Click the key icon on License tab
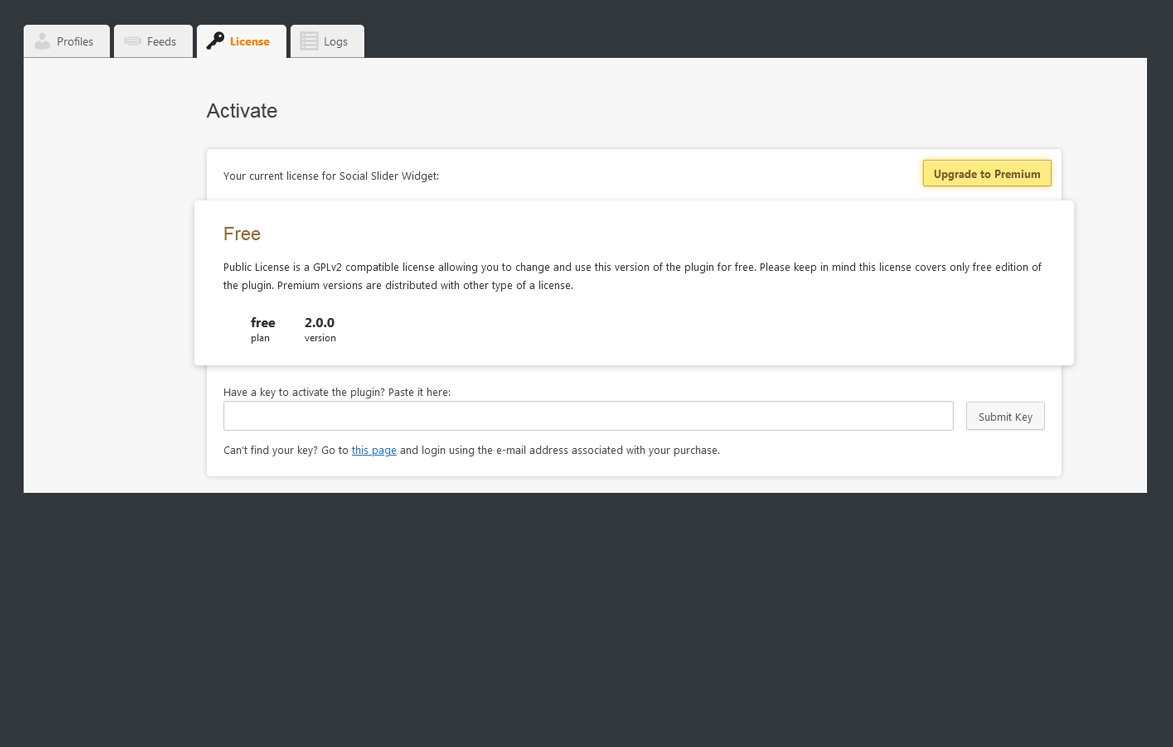This screenshot has width=1173, height=747. (x=215, y=41)
